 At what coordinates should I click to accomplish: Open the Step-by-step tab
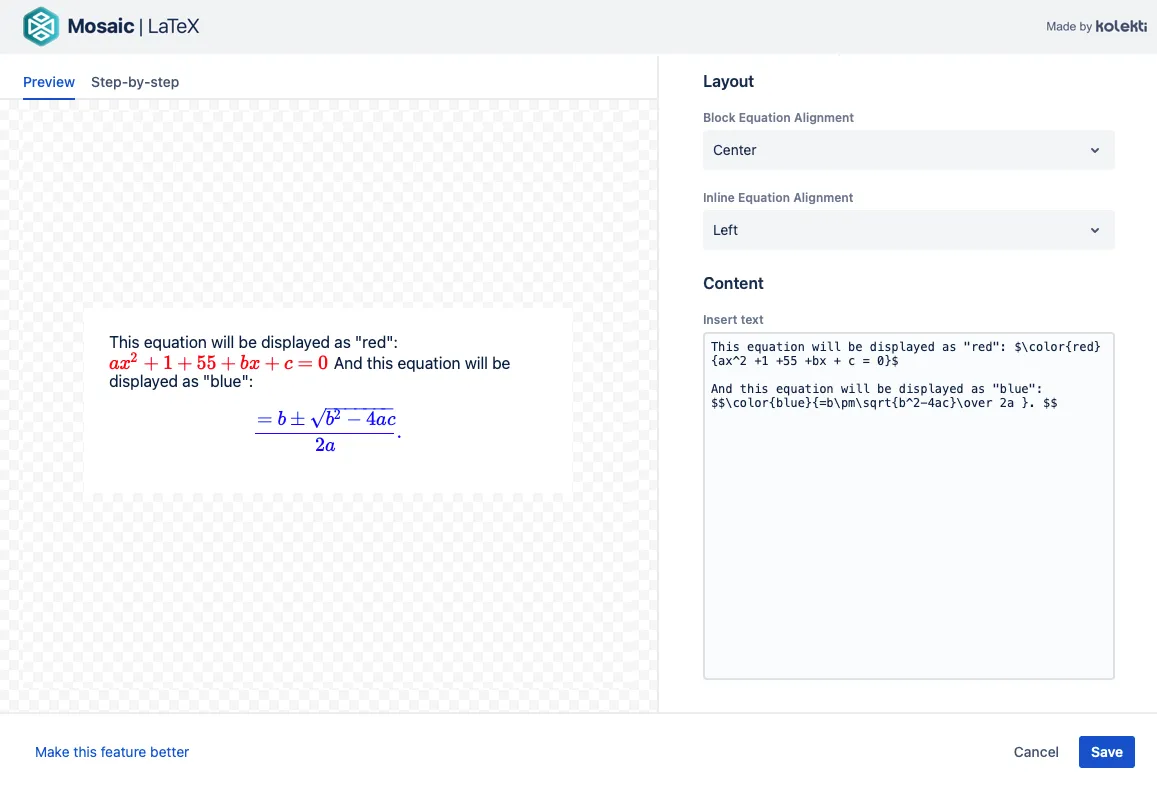135,82
